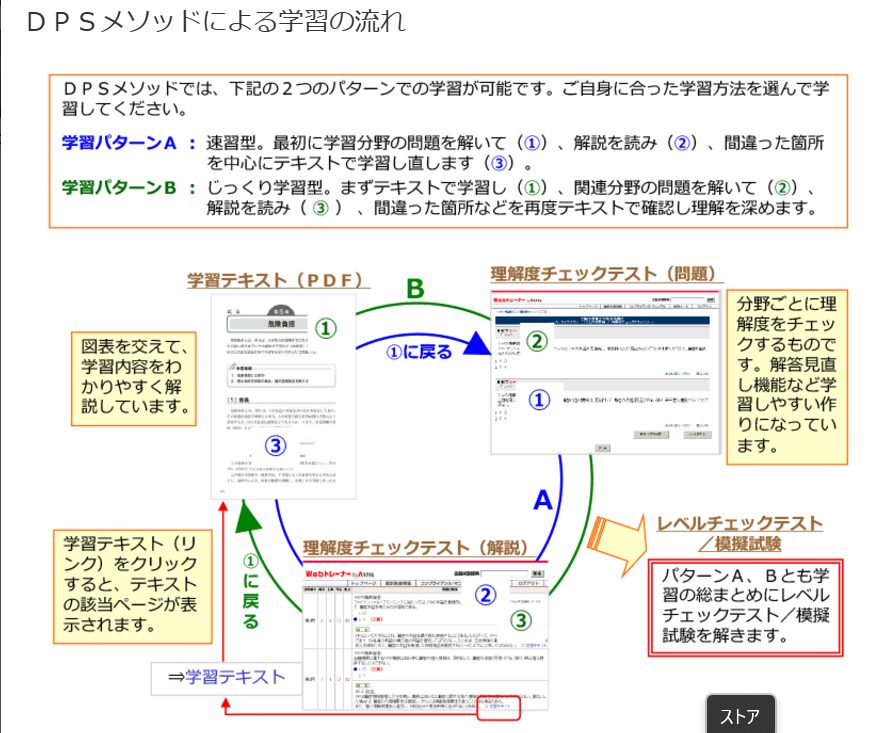
Task: Click the large blue A pattern letter
Action: (x=542, y=500)
